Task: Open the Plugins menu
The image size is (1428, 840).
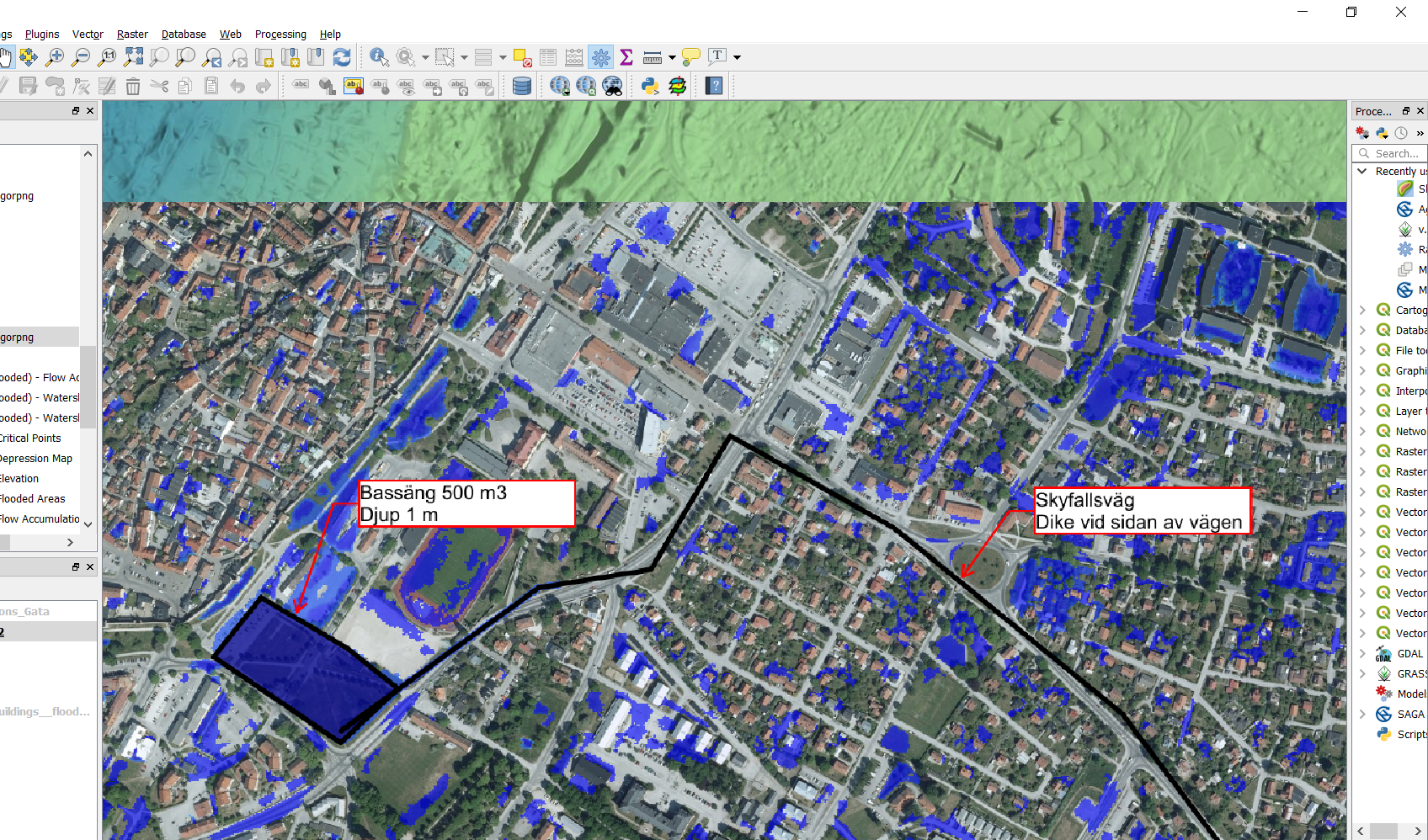Action: (x=42, y=35)
